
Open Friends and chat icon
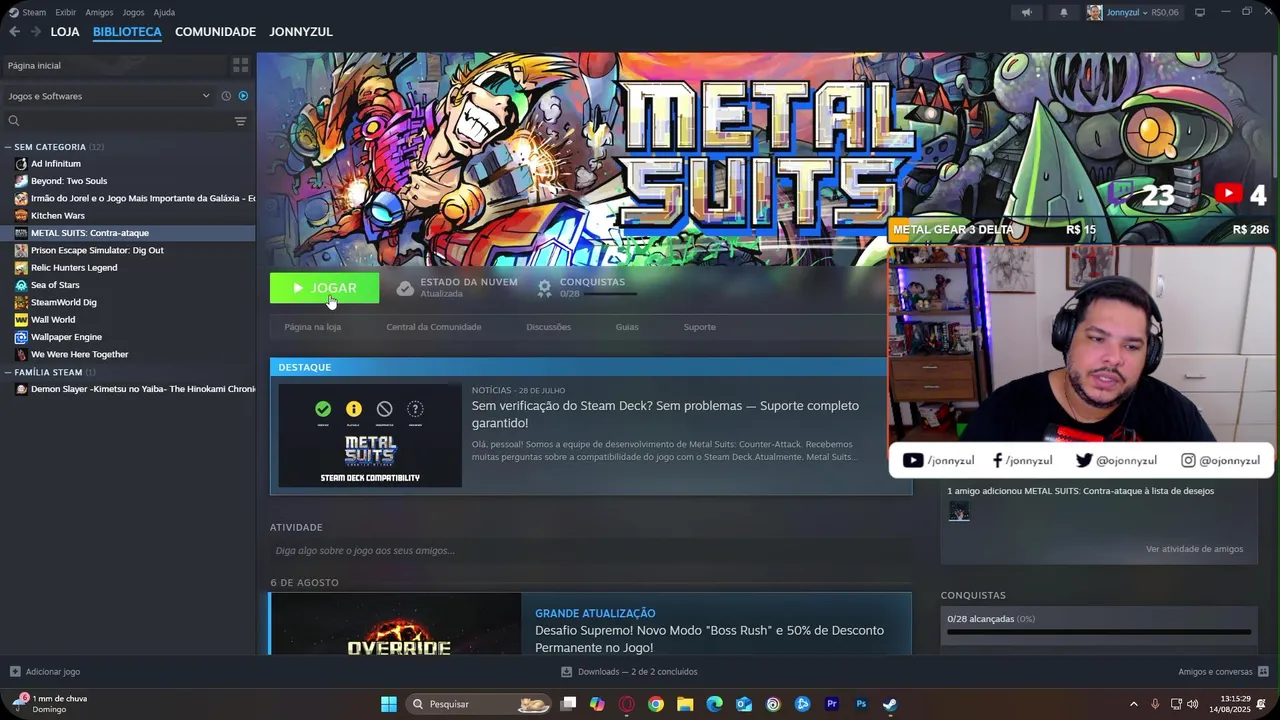point(1263,672)
